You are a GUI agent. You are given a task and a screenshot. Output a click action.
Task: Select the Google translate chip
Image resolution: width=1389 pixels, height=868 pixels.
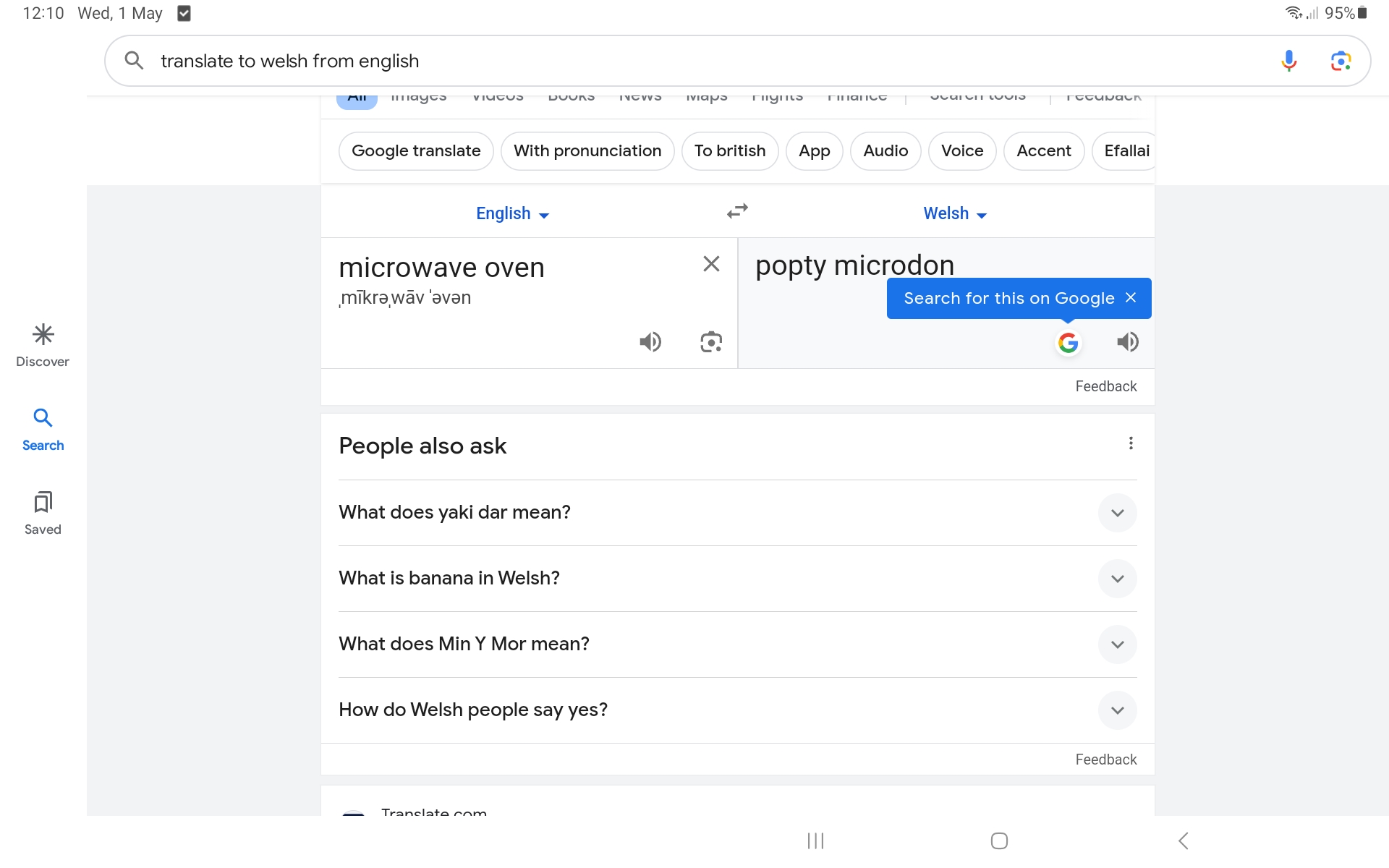pos(416,150)
